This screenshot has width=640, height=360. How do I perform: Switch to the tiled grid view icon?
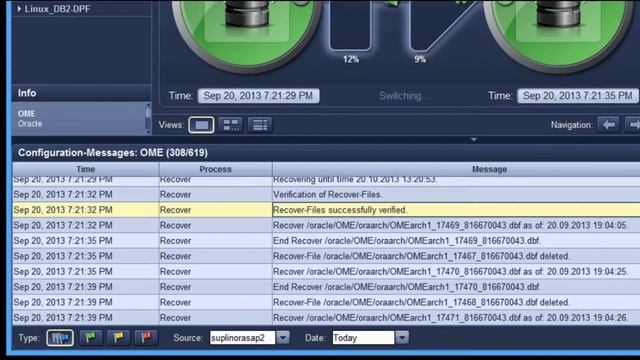231,125
